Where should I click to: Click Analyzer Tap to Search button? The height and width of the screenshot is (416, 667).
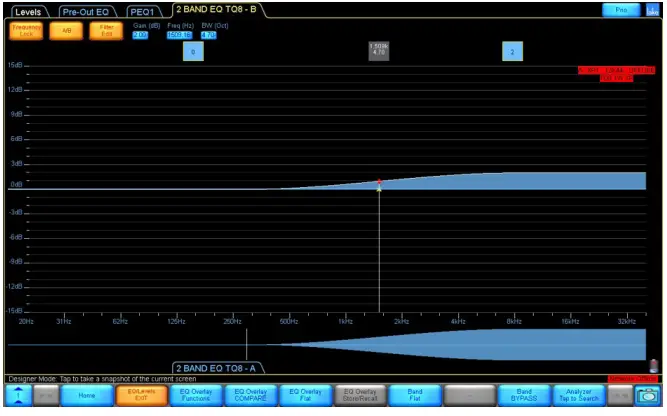pyautogui.click(x=579, y=395)
